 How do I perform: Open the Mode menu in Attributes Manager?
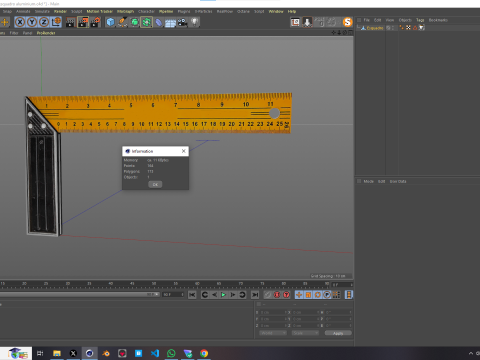pos(368,181)
